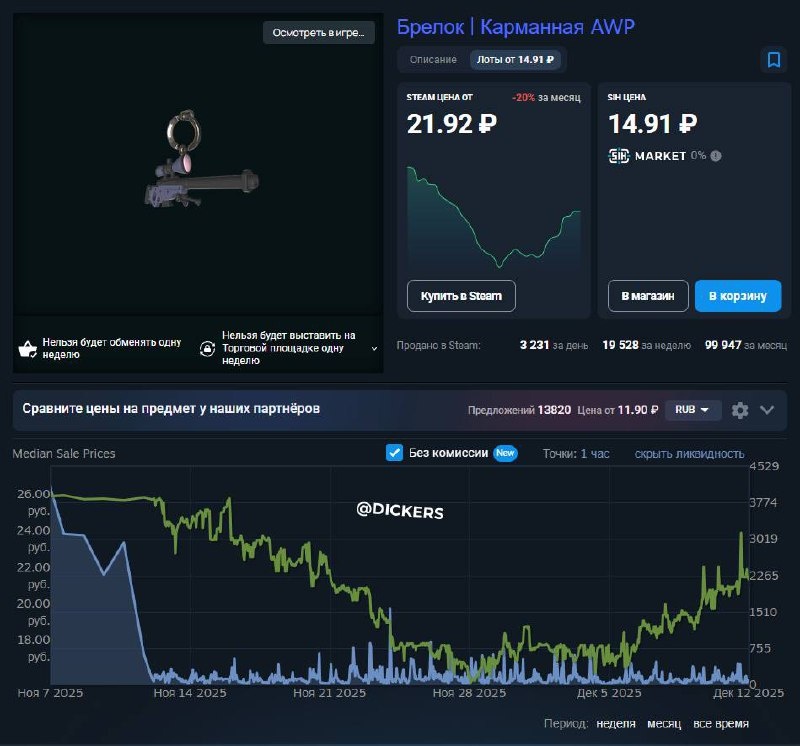
Task: Click the trade restriction basket icon
Action: pyautogui.click(x=28, y=349)
